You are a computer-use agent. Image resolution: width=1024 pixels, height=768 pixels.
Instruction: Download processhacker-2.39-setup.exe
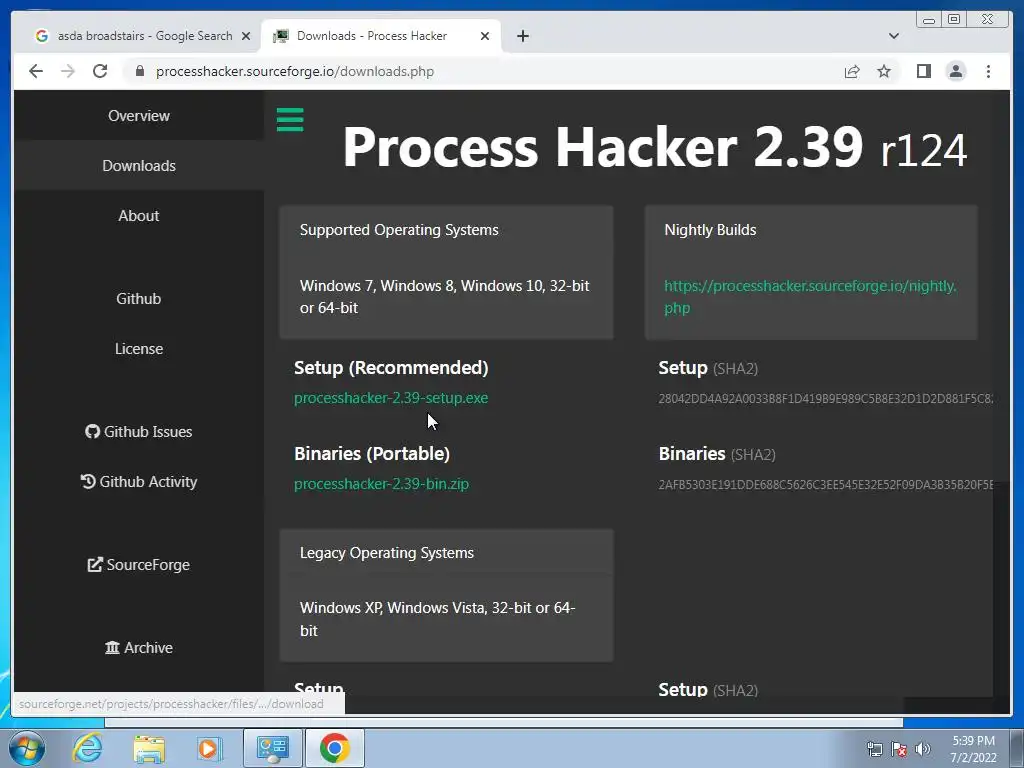[391, 398]
